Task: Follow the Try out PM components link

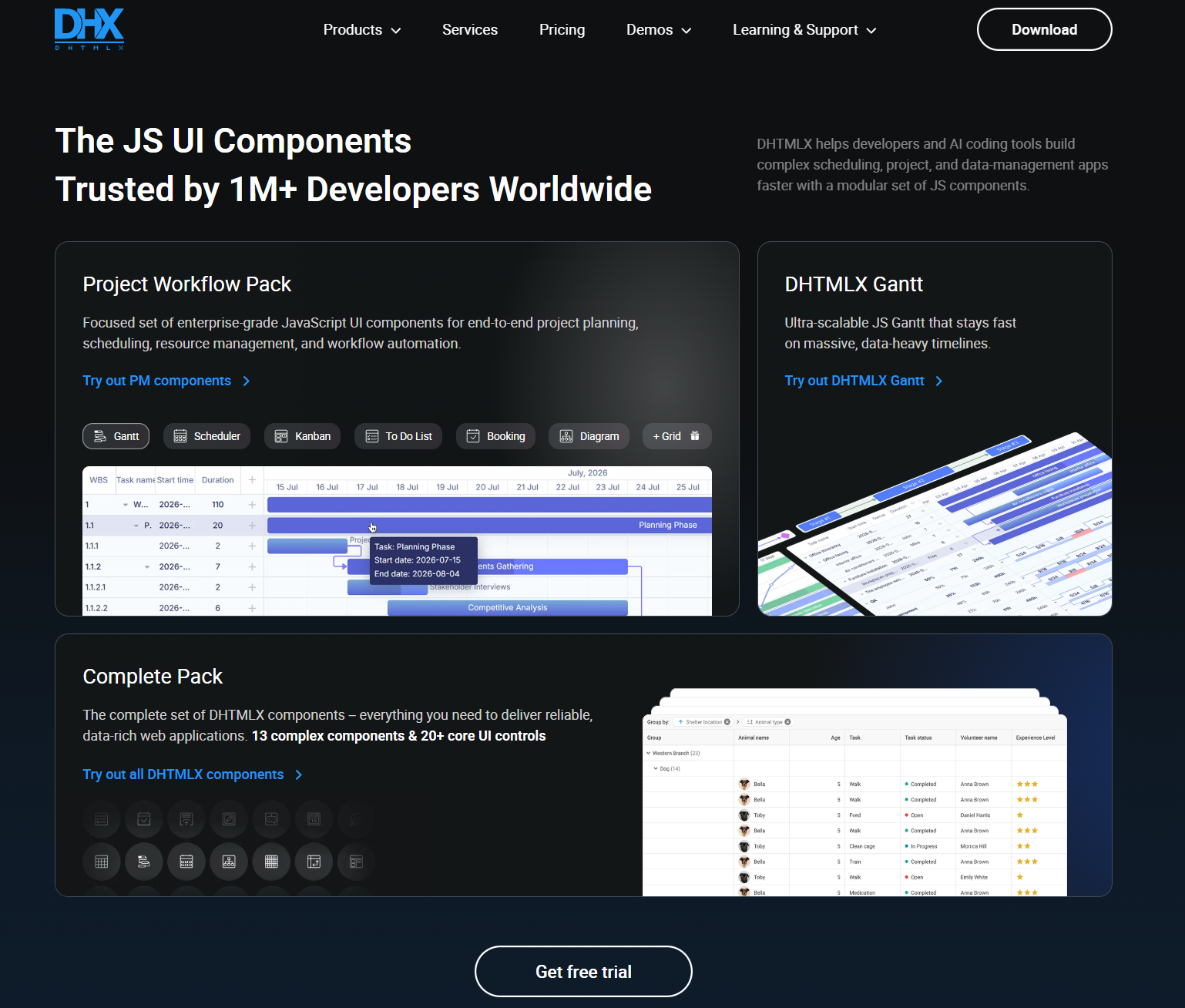Action: point(166,381)
